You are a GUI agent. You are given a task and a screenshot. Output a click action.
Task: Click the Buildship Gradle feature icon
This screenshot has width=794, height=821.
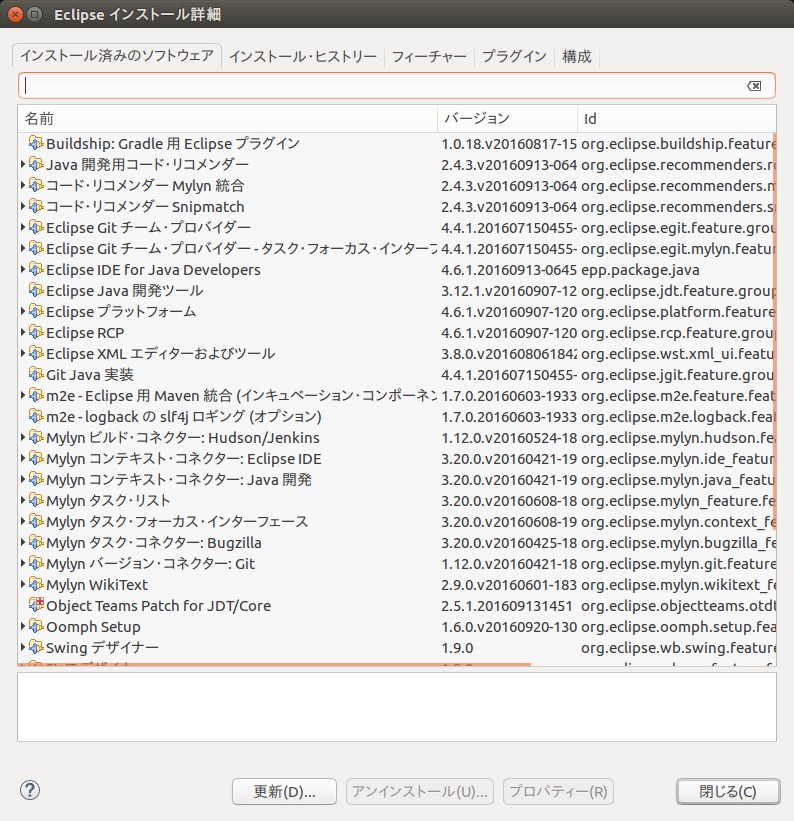click(36, 143)
